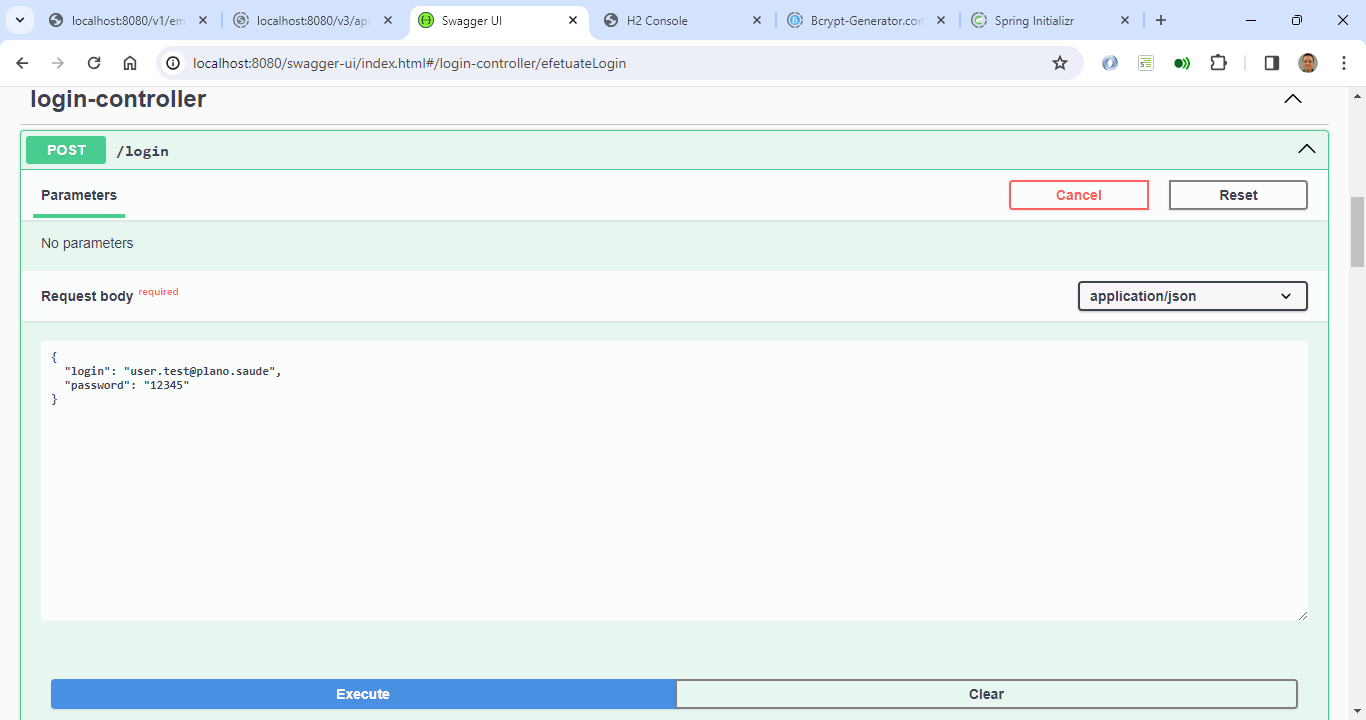Click the green broadcast extension icon
The image size is (1366, 720).
[1182, 63]
